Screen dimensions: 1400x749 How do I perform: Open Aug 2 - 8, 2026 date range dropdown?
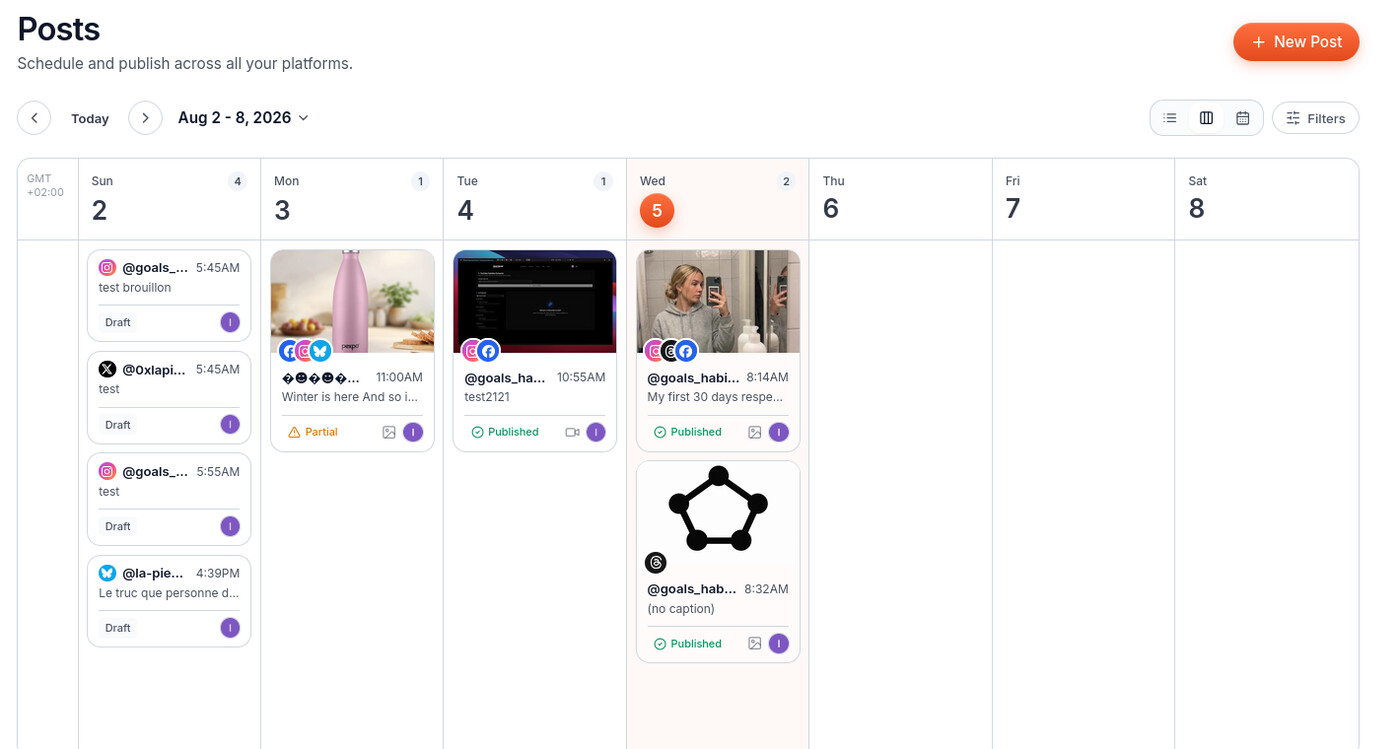pos(243,118)
